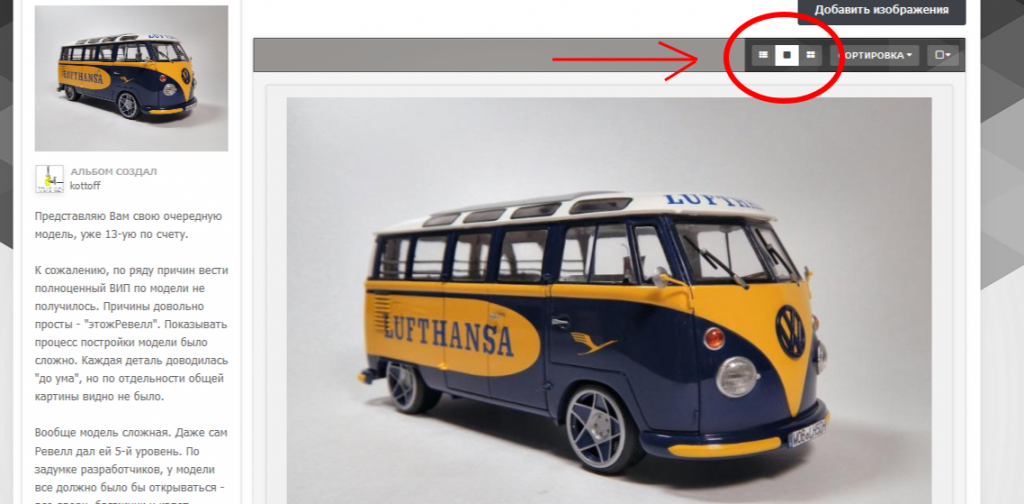This screenshot has height=504, width=1024.
Task: Click the kottoff user avatar icon
Action: tap(50, 179)
